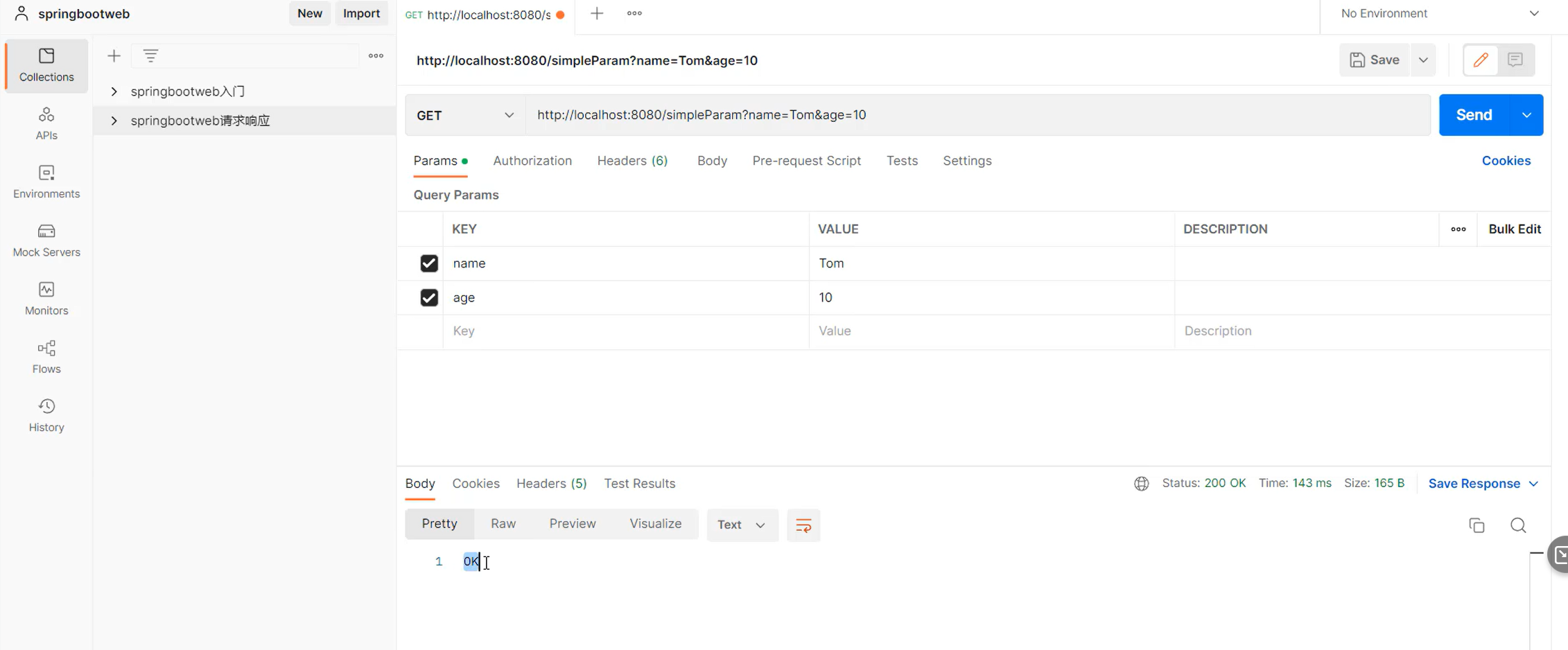This screenshot has height=650, width=1568.
Task: Open the Text response format dropdown
Action: (742, 525)
